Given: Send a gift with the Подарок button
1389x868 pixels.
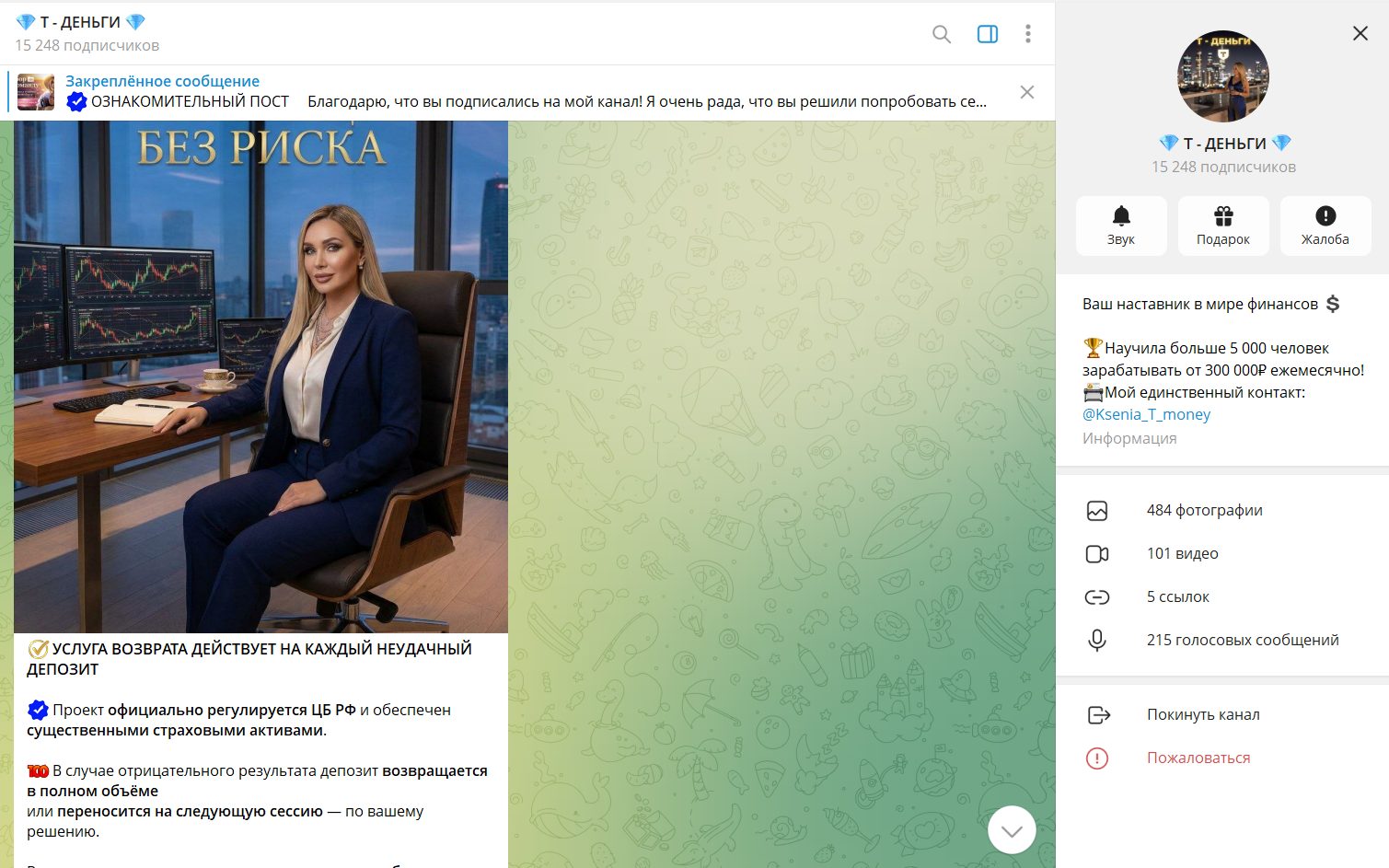Looking at the screenshot, I should click(1223, 226).
